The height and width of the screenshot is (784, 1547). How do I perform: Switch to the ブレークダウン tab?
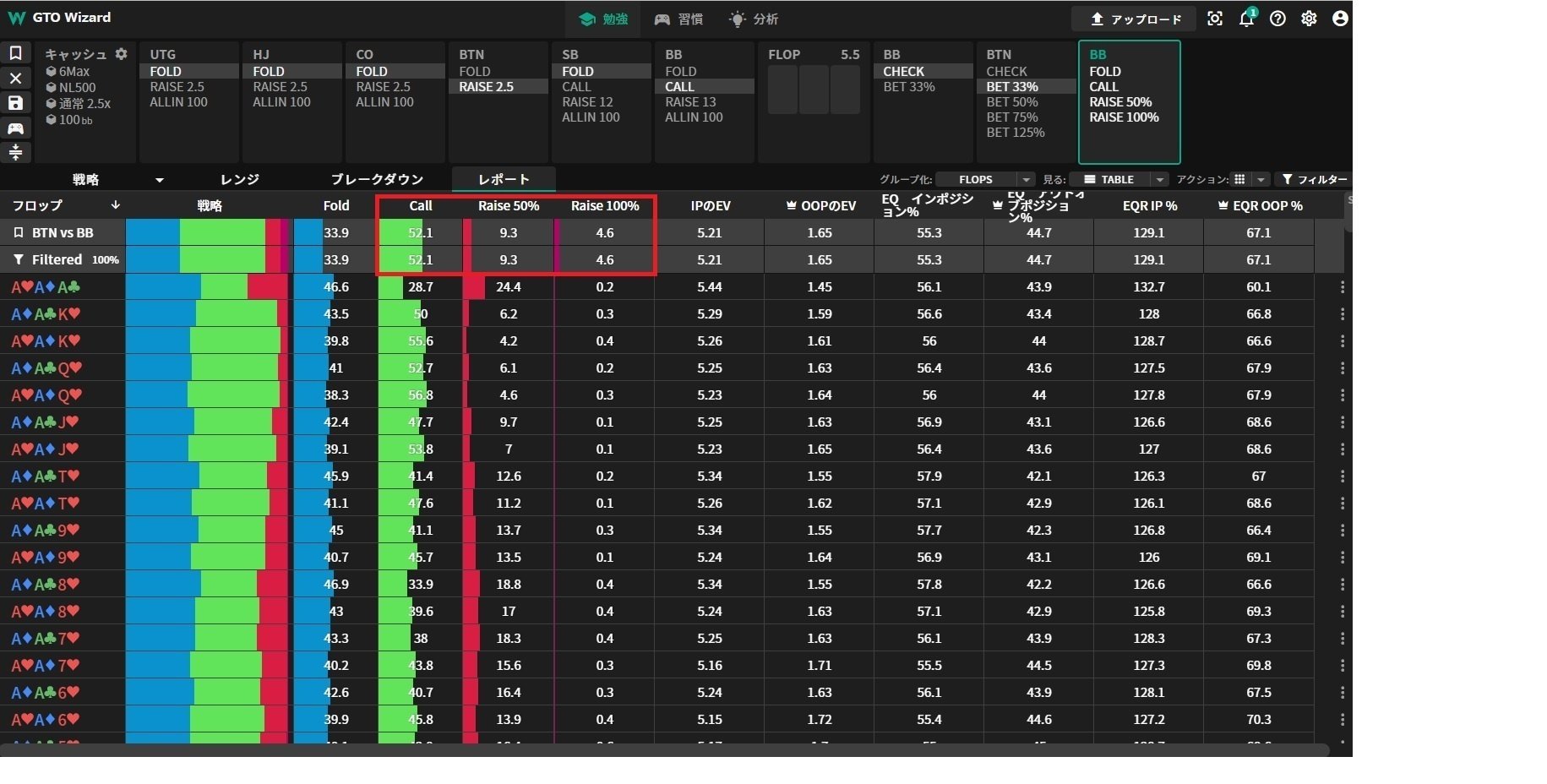377,179
